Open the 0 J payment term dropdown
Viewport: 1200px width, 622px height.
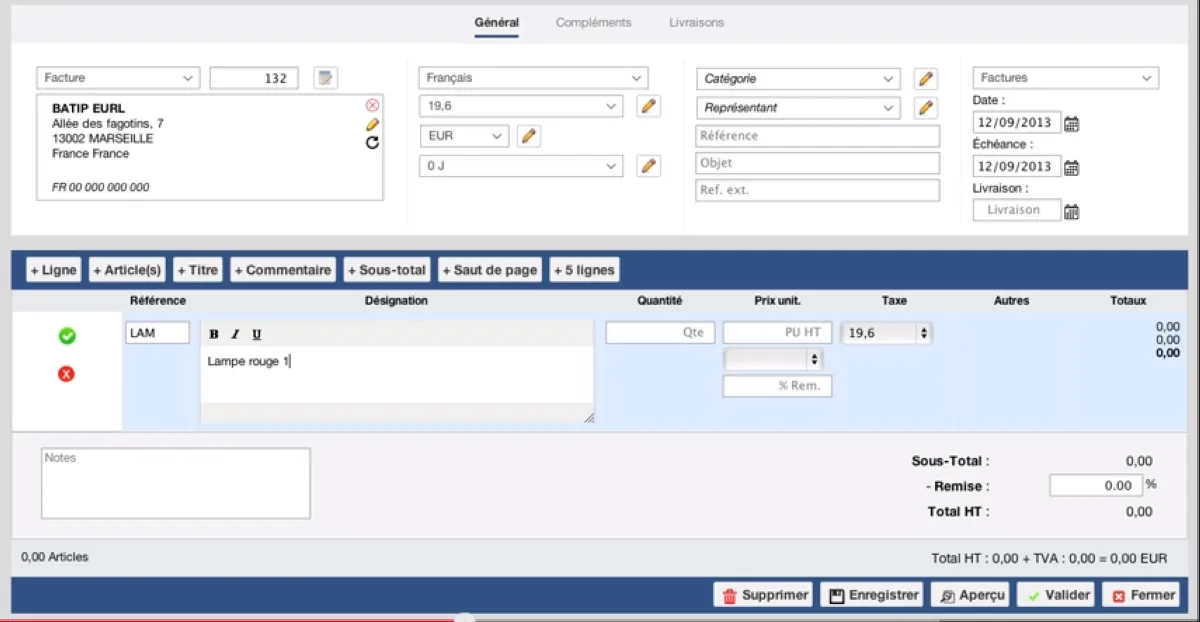pyautogui.click(x=521, y=166)
